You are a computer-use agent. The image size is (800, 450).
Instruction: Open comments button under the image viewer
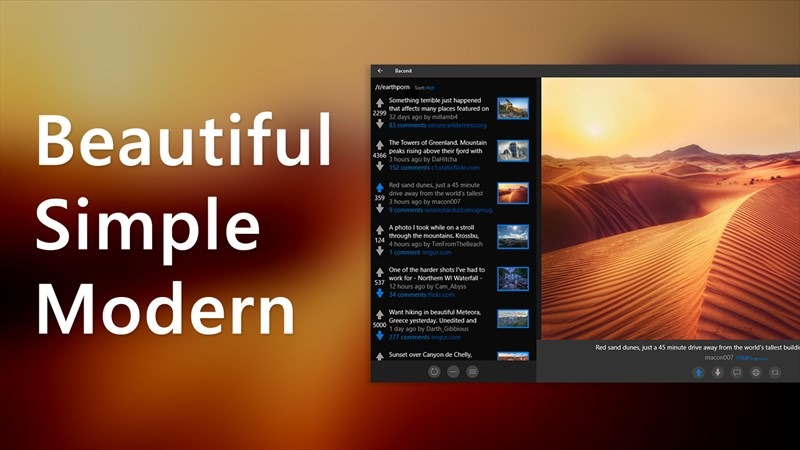pyautogui.click(x=737, y=373)
